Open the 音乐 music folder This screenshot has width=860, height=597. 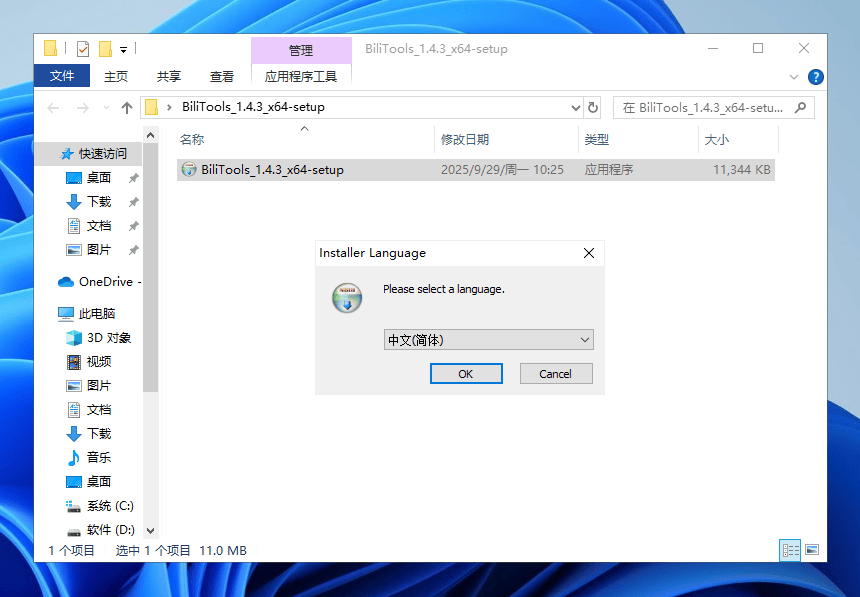(98, 458)
